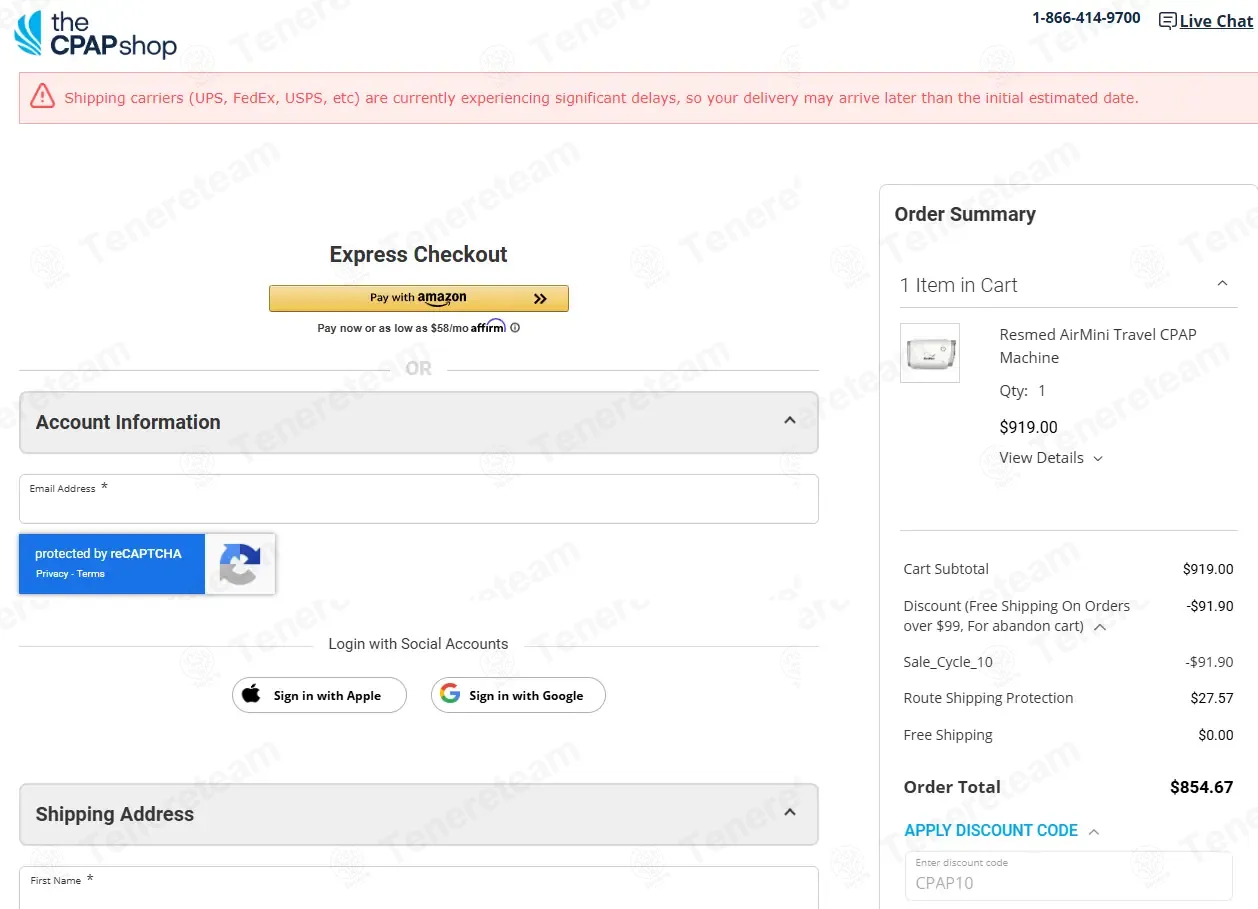Call the 1-866-414-9700 phone number

[1086, 18]
